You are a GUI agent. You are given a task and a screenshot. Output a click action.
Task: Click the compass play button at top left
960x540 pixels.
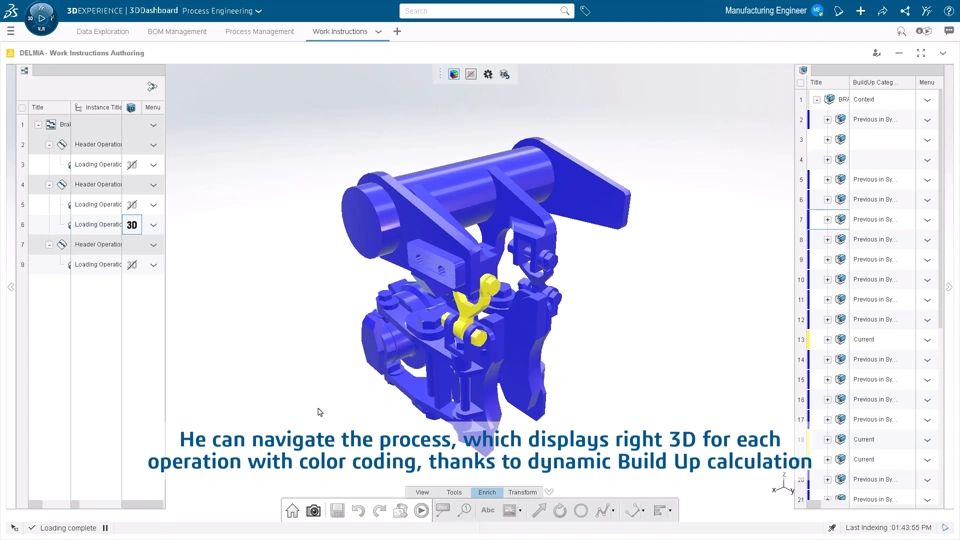point(41,18)
